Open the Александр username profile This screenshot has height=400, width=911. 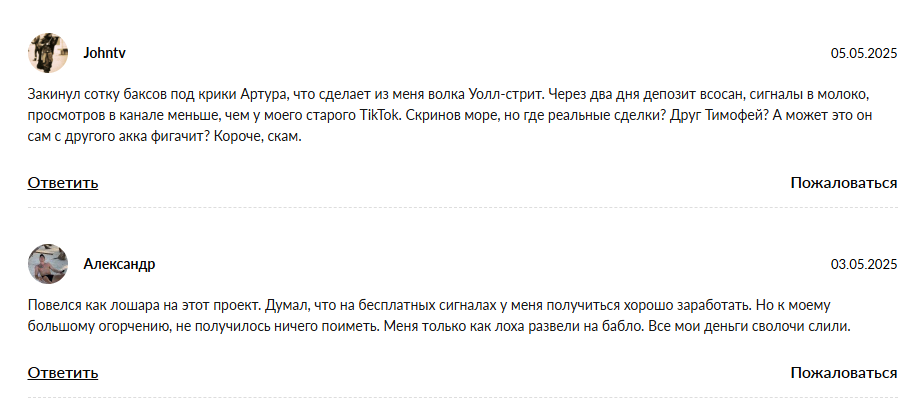[119, 264]
